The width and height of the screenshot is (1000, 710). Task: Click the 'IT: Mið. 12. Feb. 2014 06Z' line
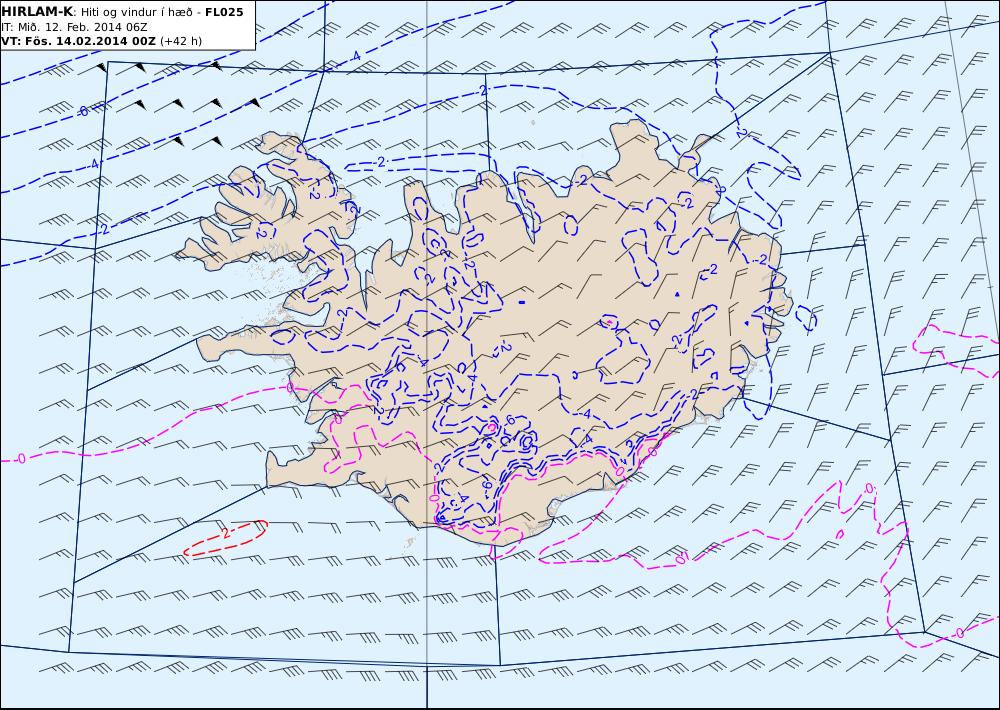click(75, 27)
